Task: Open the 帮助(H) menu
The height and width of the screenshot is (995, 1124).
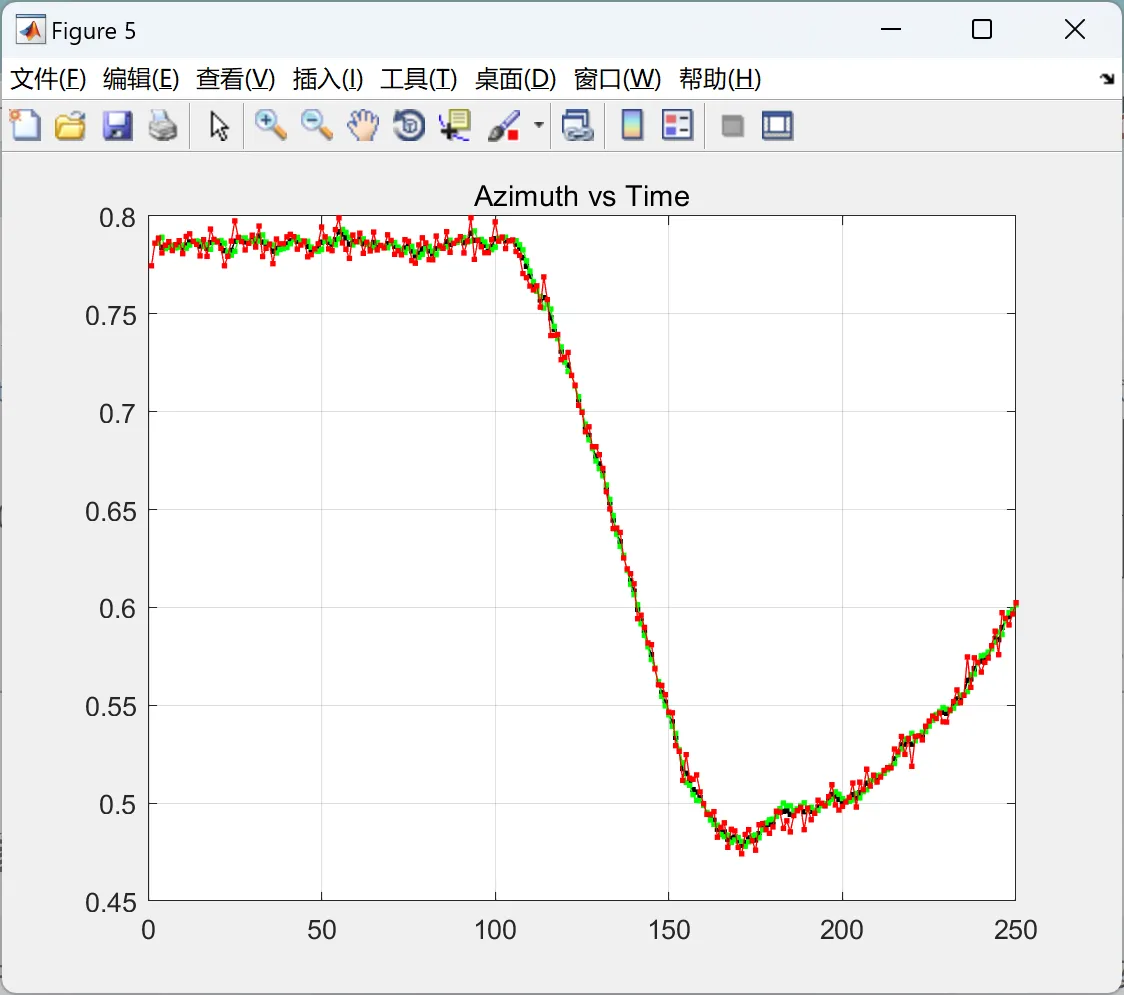Action: 720,79
